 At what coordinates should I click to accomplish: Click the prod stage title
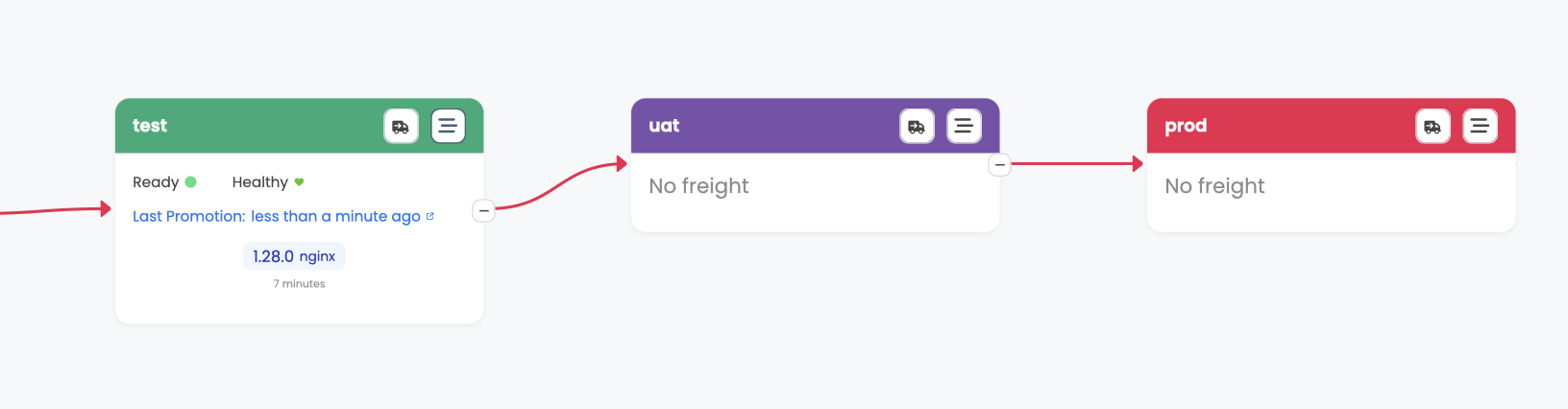(1186, 126)
